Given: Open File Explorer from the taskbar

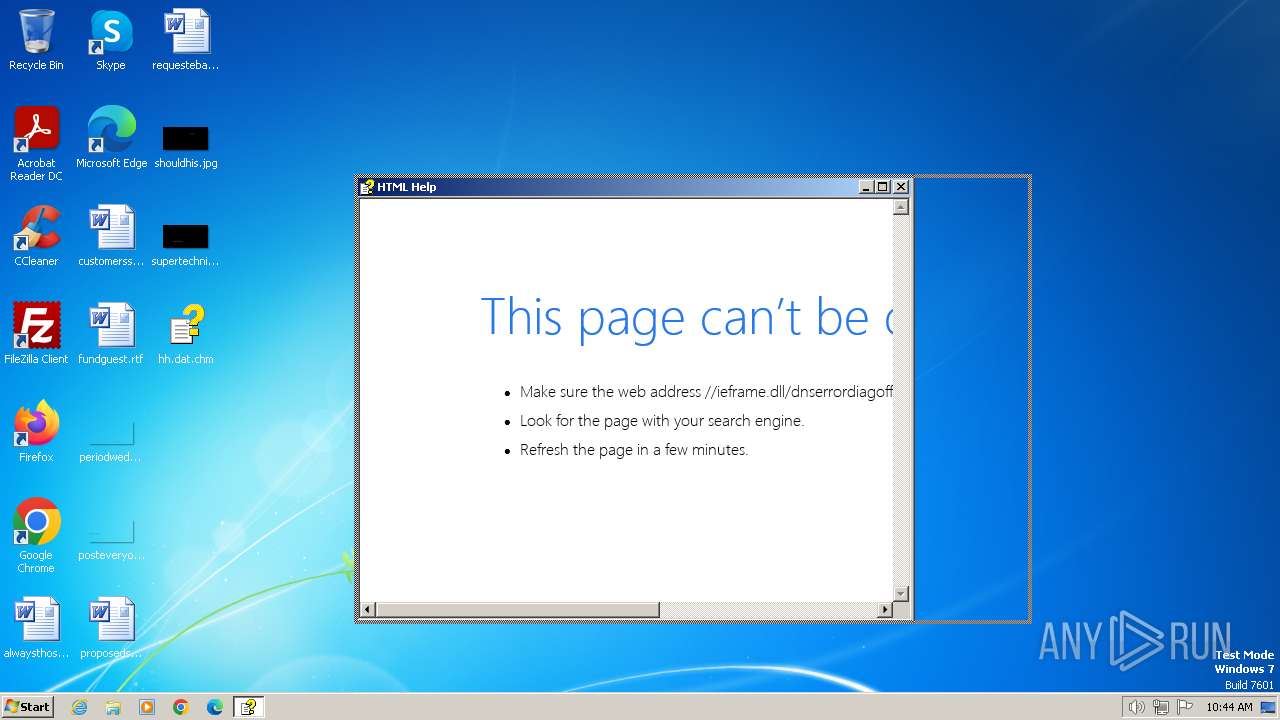Looking at the screenshot, I should 113,707.
